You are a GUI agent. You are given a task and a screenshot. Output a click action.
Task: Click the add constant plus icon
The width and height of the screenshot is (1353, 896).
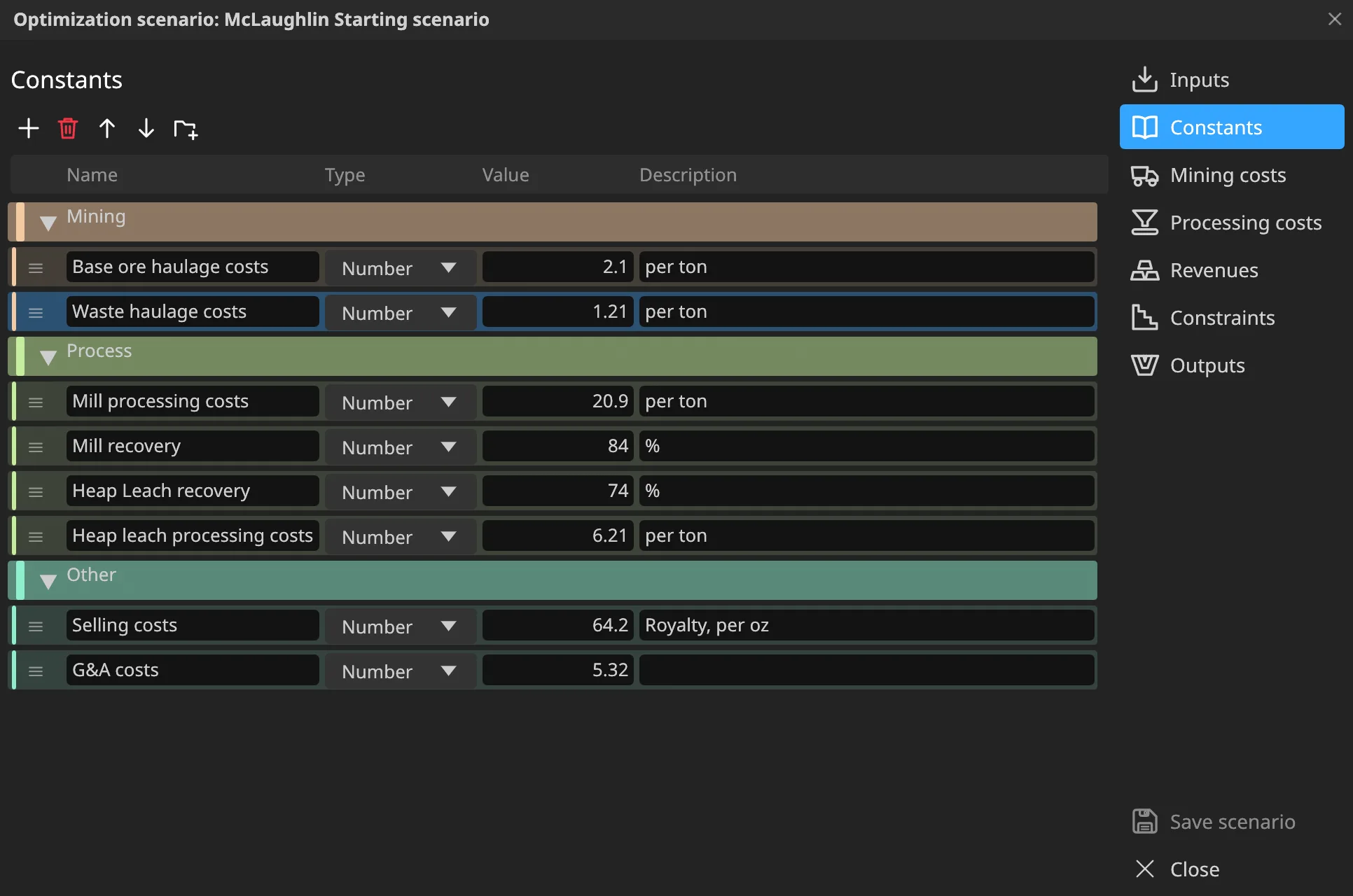(29, 129)
